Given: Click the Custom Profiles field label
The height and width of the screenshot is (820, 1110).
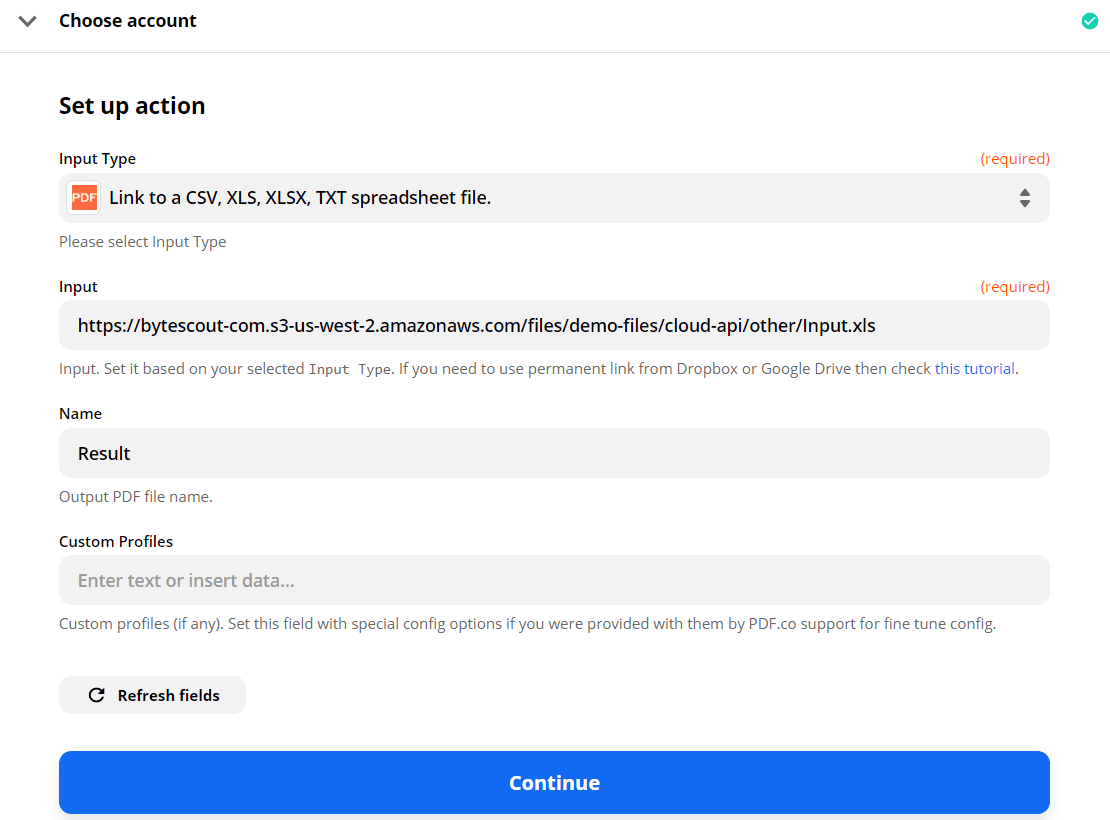Looking at the screenshot, I should (x=116, y=541).
